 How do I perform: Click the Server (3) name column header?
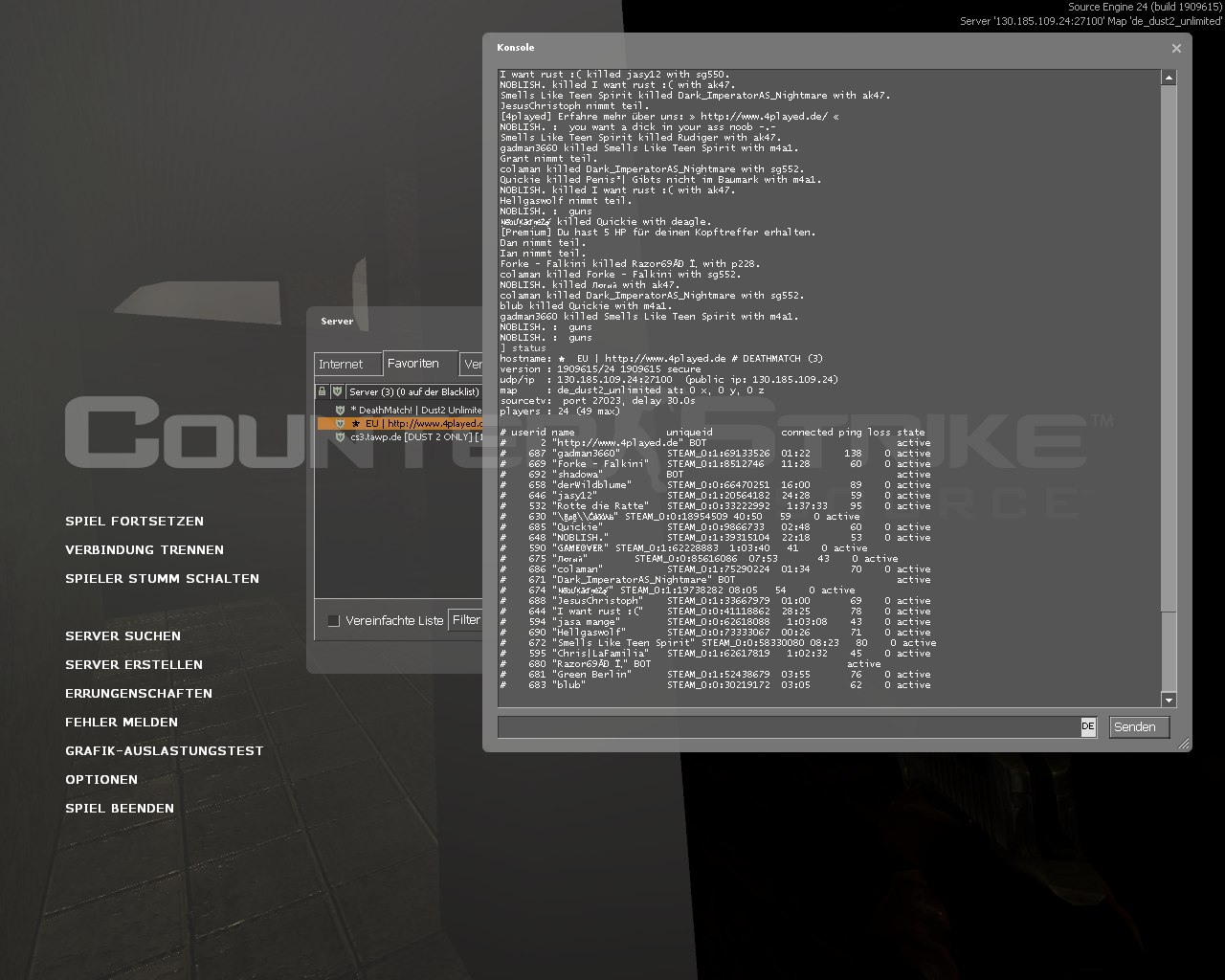414,391
